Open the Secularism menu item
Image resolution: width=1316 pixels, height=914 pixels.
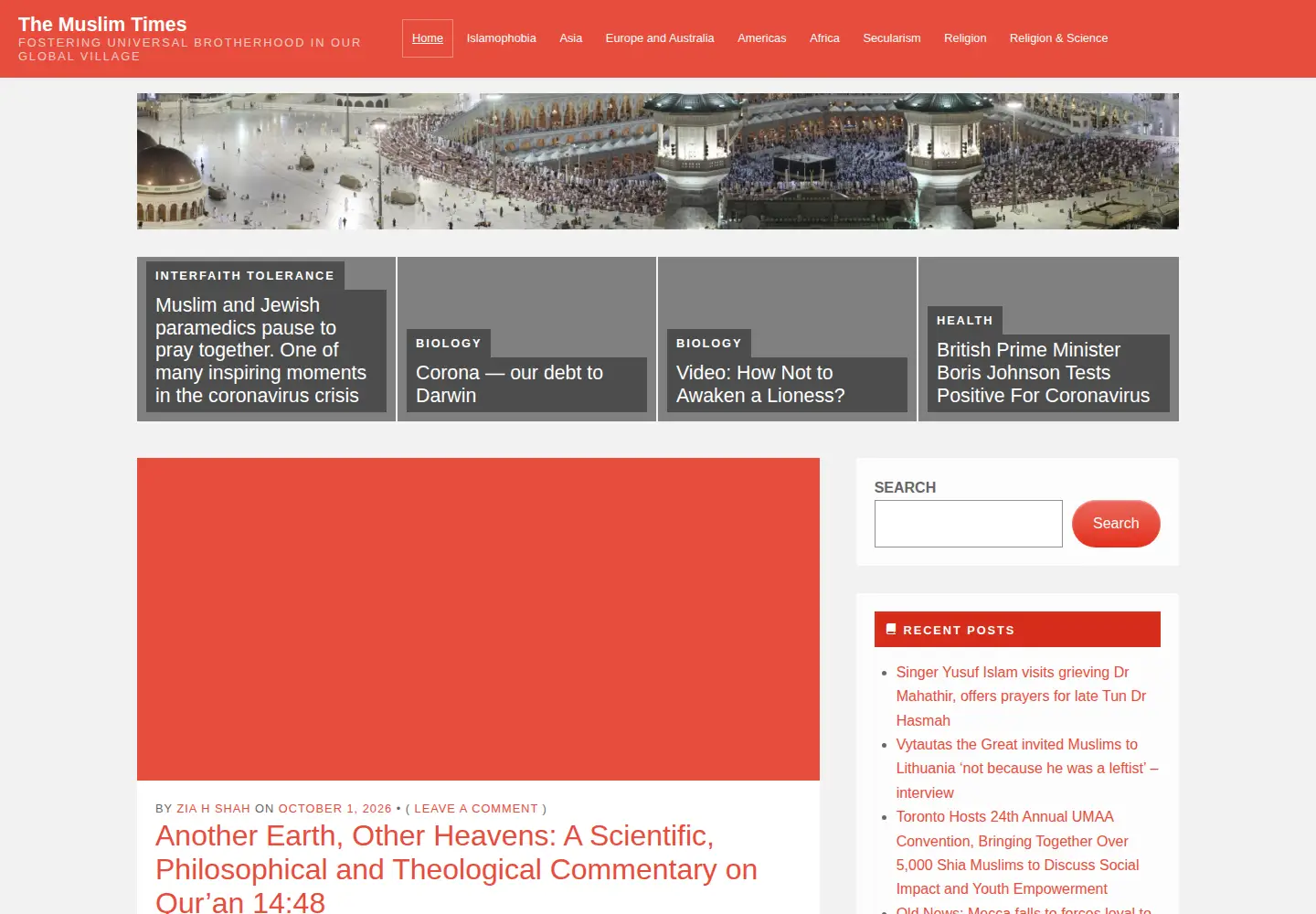coord(892,38)
